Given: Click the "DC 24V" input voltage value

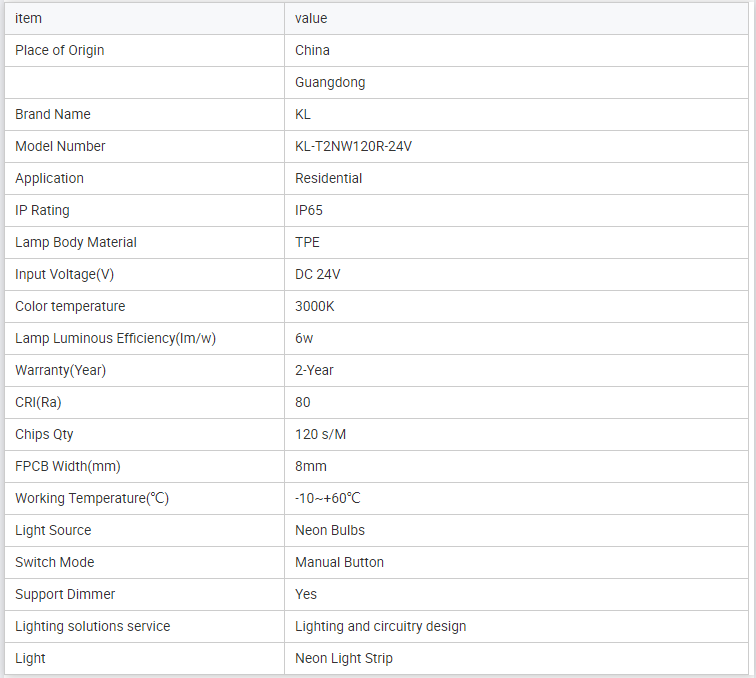Looking at the screenshot, I should click(318, 274).
